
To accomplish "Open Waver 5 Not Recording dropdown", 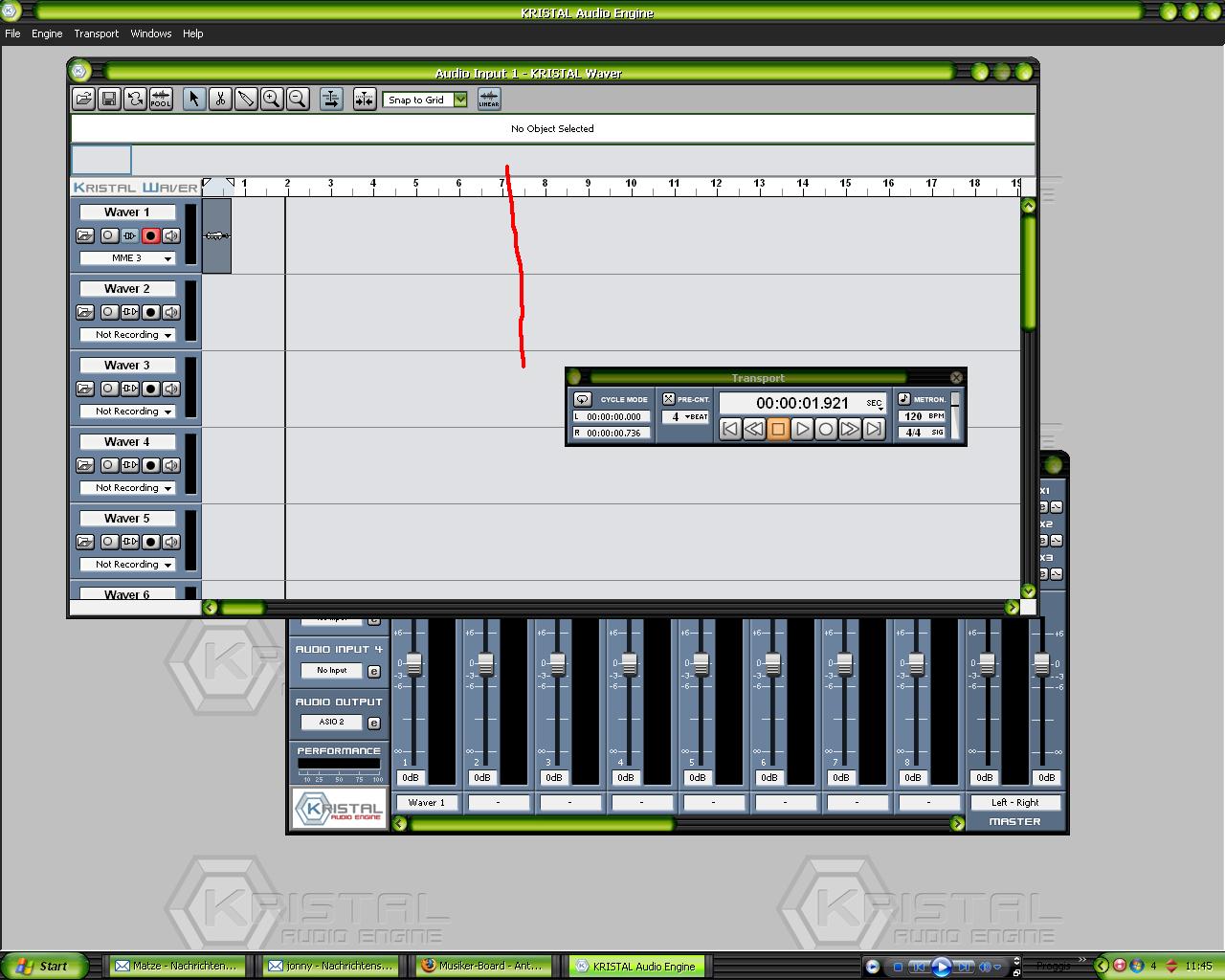I will (127, 565).
